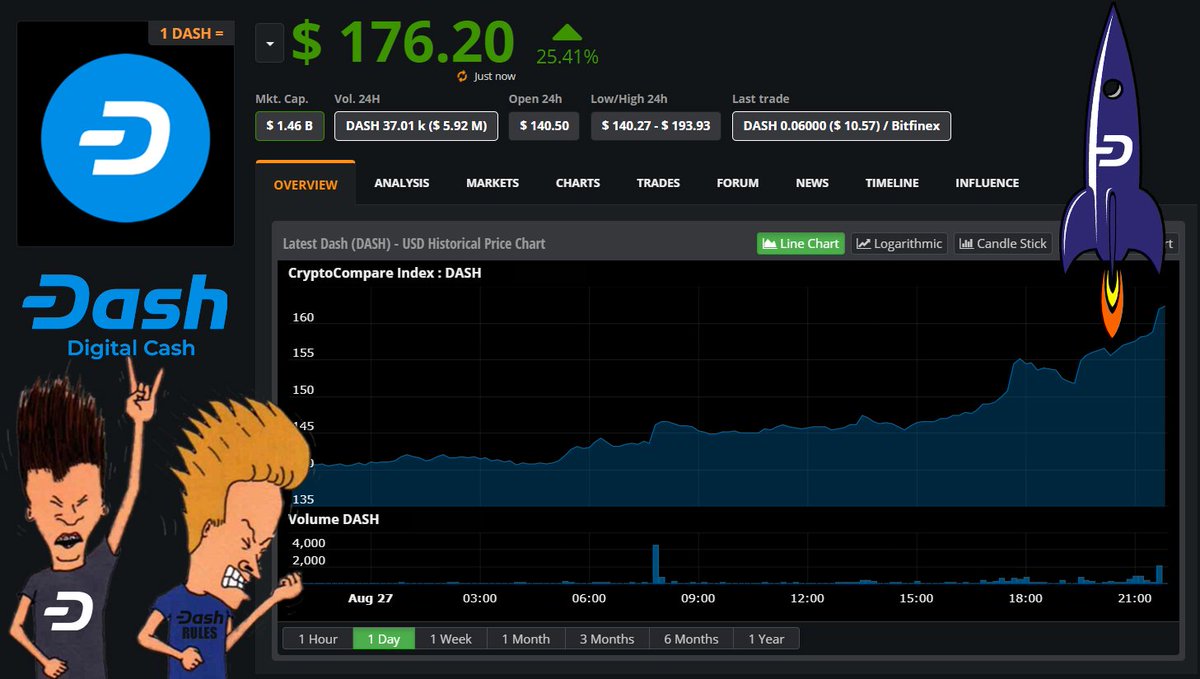
Task: Click the '1 DASH =' label
Action: tap(191, 33)
